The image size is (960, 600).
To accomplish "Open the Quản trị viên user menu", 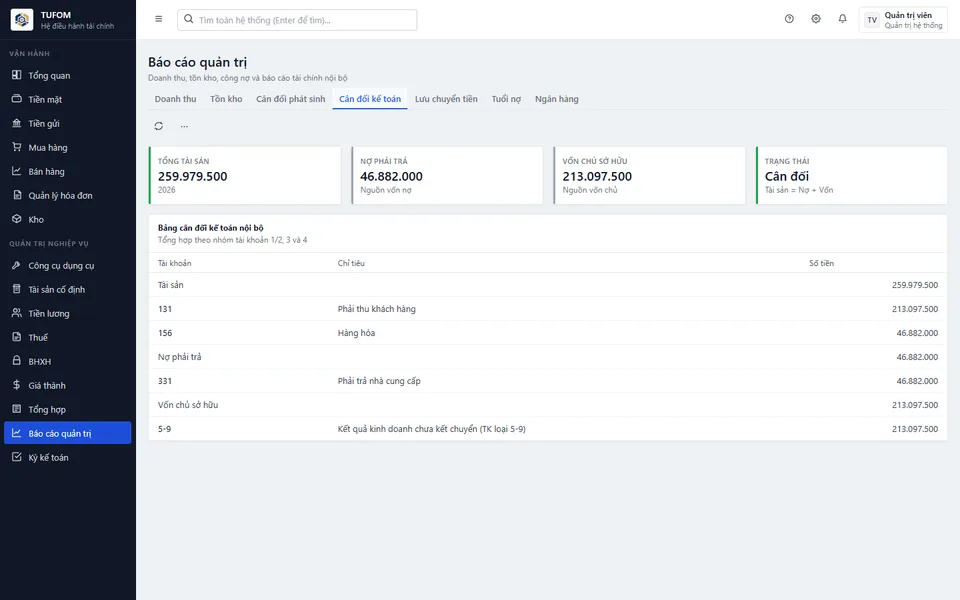I will (903, 20).
